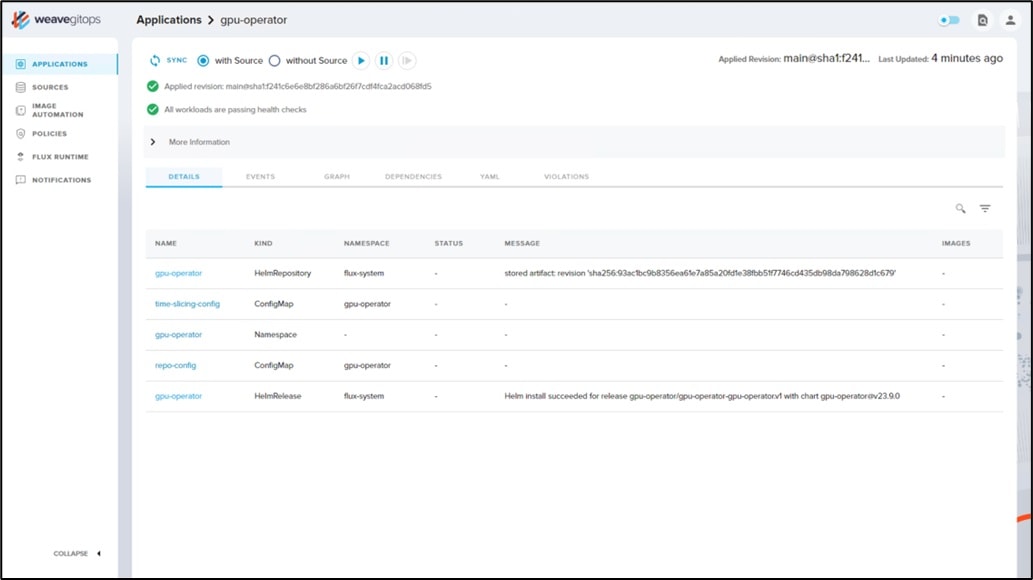Click the Flux Runtime icon
The height and width of the screenshot is (580, 1033).
tap(20, 157)
